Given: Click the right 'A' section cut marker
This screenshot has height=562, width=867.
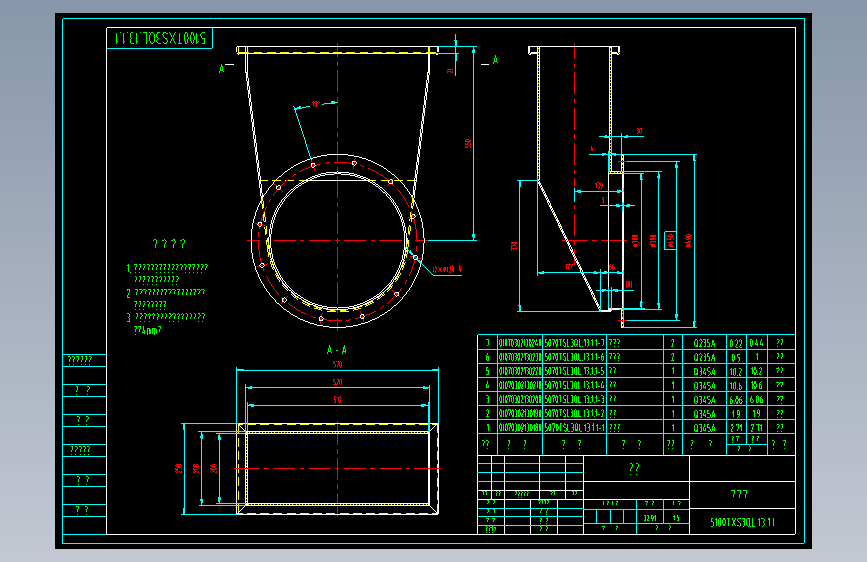Looking at the screenshot, I should [495, 60].
